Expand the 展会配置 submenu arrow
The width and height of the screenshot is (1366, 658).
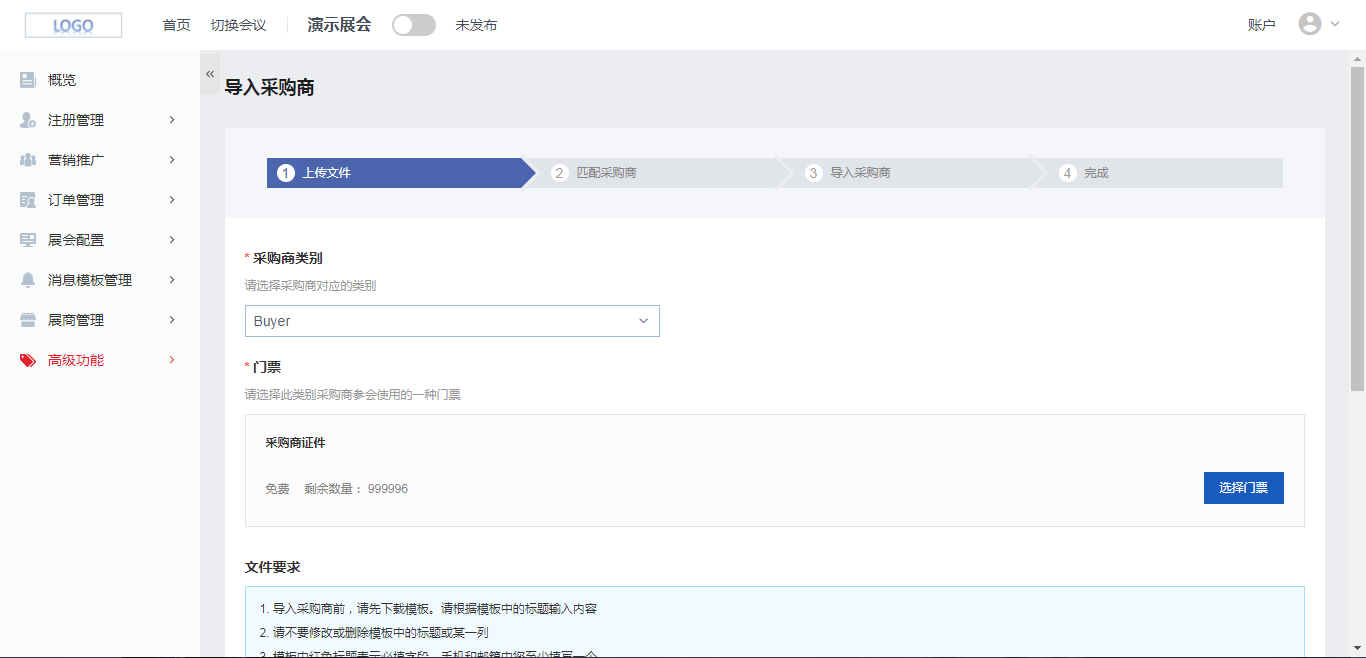click(172, 240)
